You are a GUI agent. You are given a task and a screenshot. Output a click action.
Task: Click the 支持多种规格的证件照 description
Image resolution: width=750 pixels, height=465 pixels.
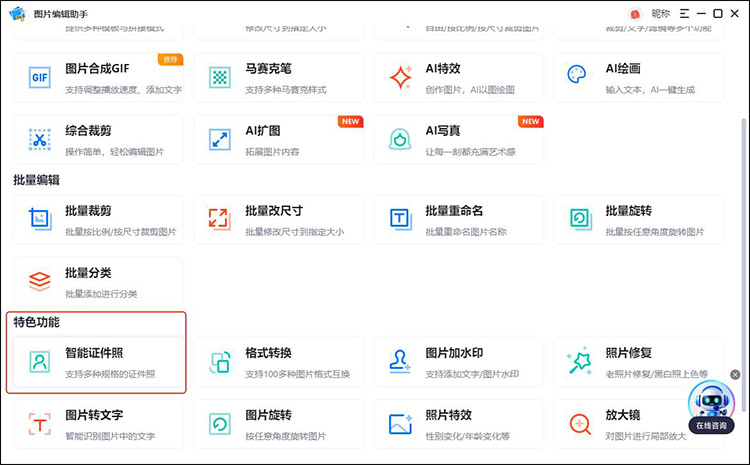[x=110, y=374]
